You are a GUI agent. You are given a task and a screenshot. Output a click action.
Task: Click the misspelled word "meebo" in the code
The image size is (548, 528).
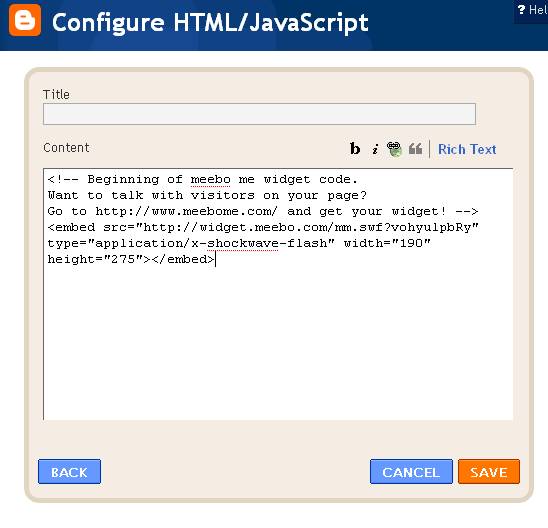pos(210,180)
